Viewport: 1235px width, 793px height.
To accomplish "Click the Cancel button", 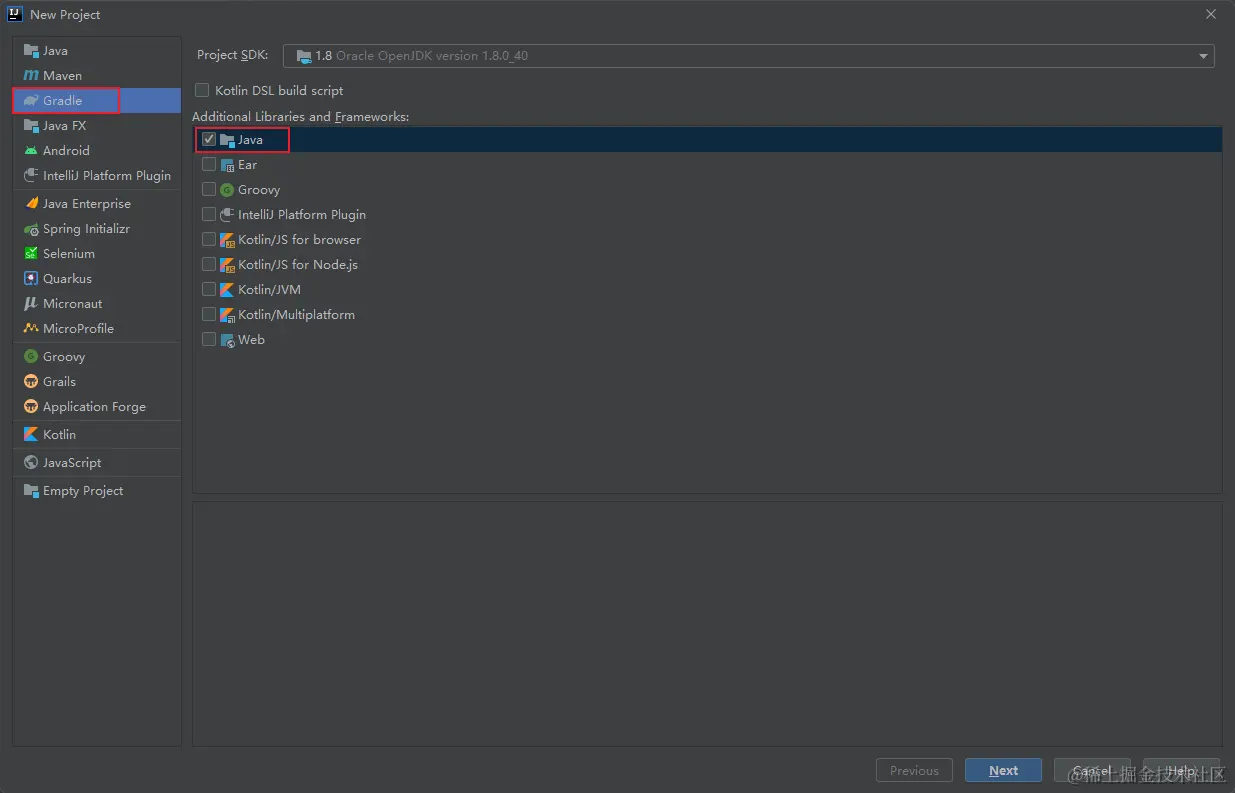I will coord(1092,770).
